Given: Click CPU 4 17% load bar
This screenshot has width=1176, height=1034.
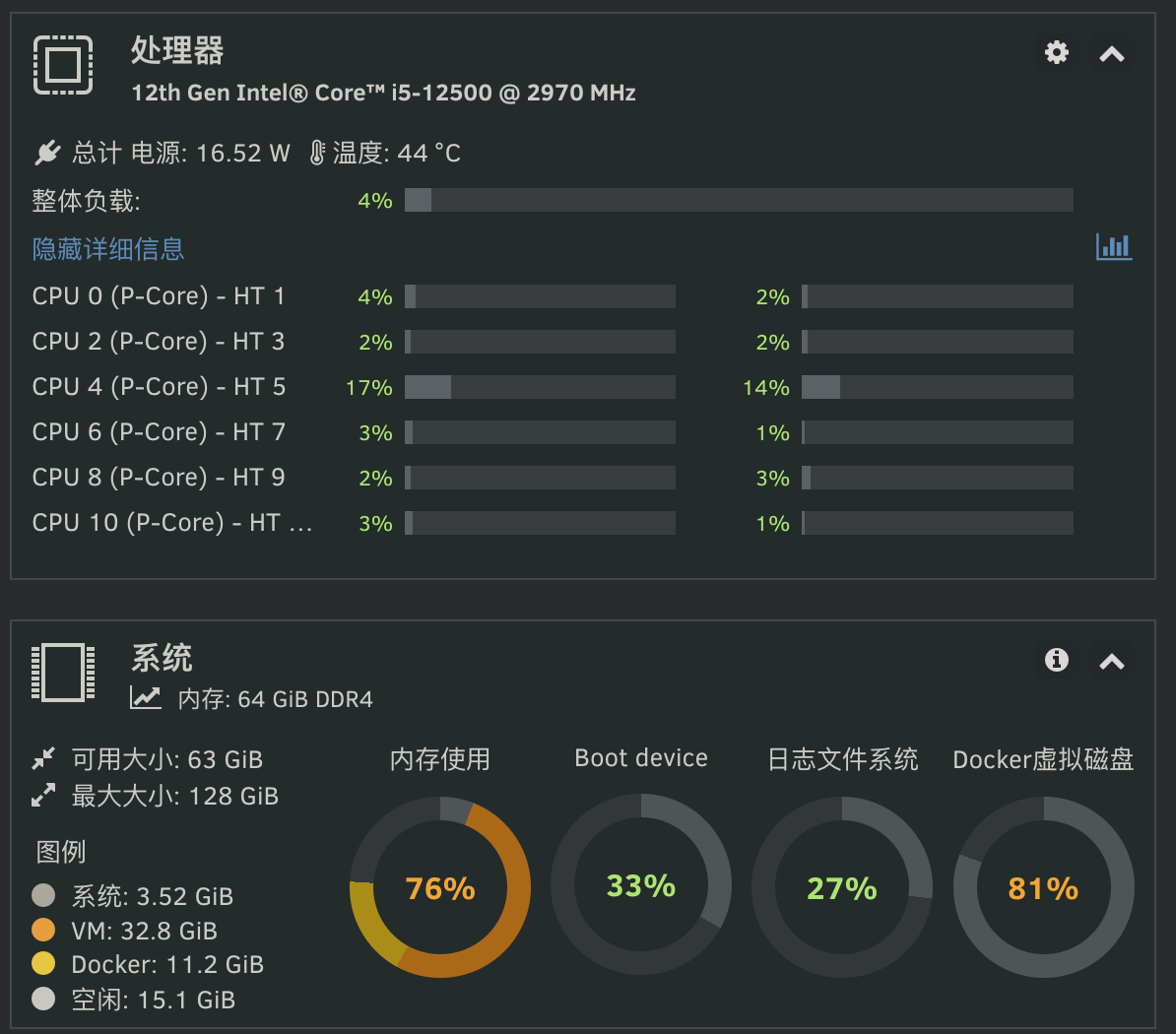Looking at the screenshot, I should 540,387.
